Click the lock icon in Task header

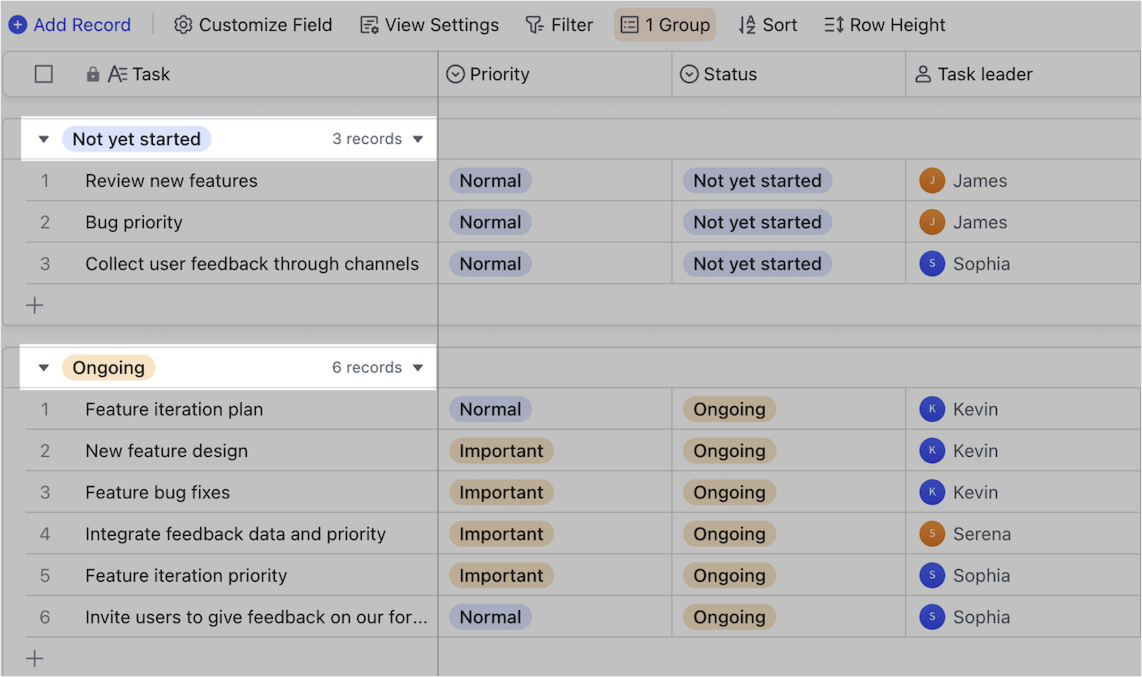click(92, 74)
